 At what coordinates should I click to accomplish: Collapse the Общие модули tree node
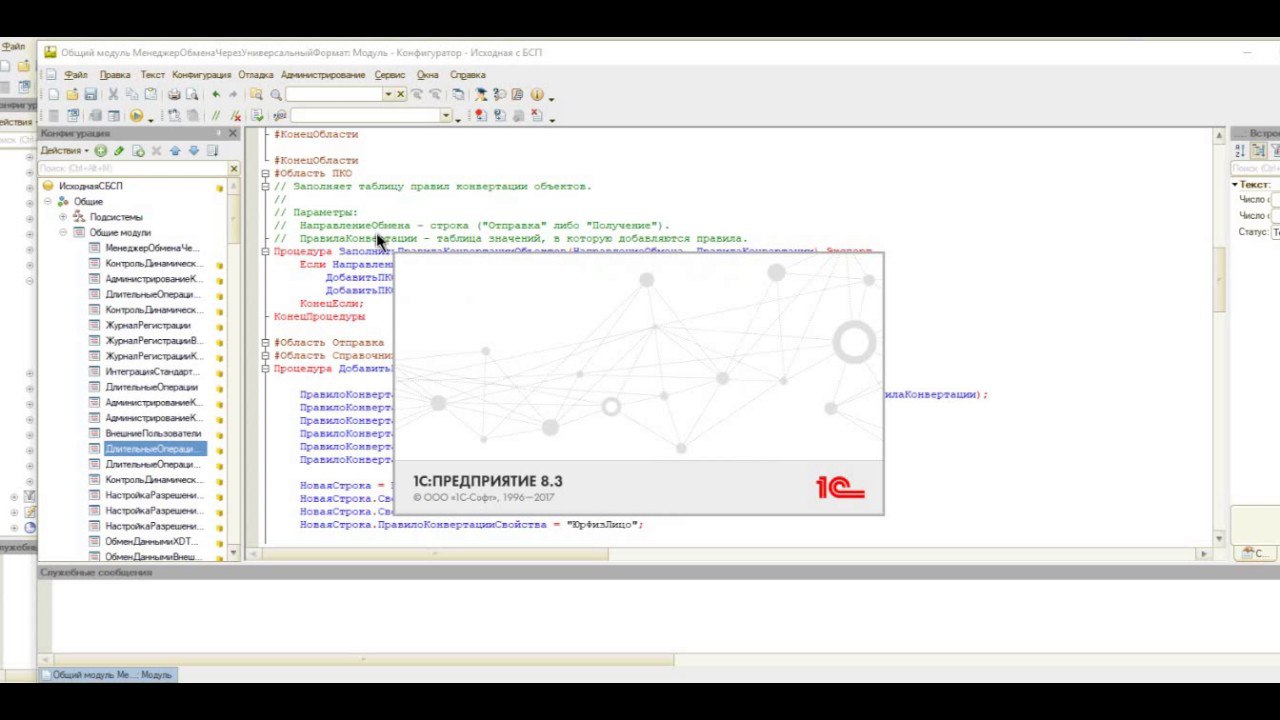63,232
